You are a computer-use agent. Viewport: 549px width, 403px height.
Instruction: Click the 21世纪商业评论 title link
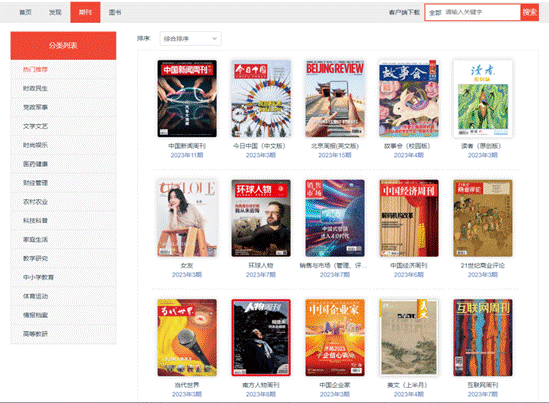[x=483, y=266]
